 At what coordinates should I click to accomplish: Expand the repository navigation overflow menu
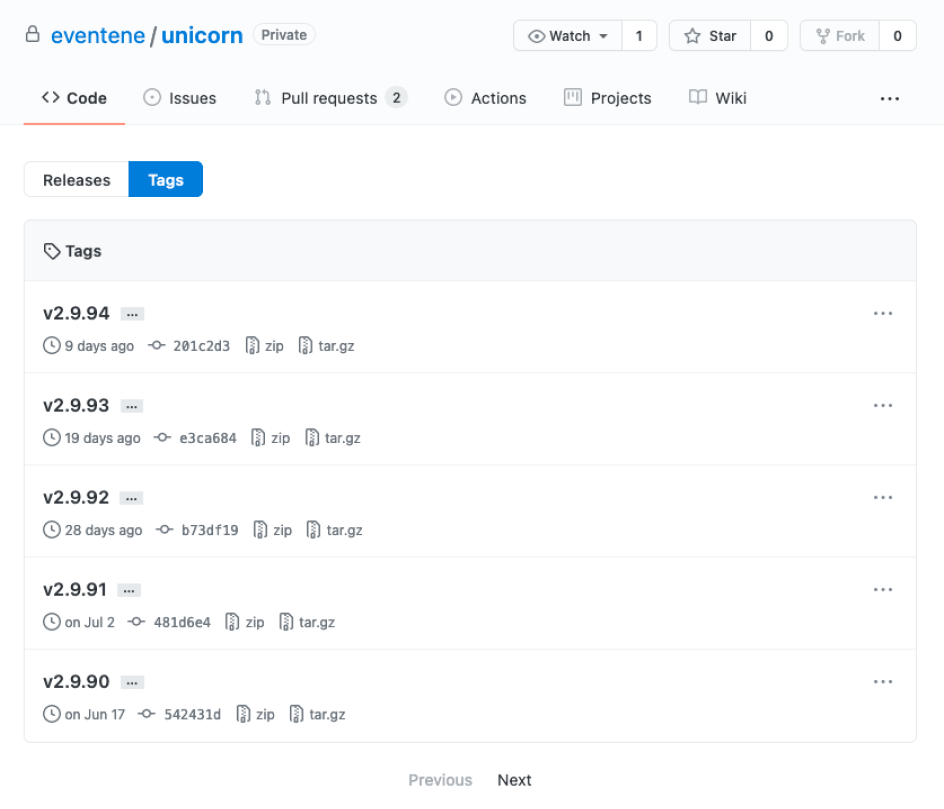pyautogui.click(x=889, y=99)
